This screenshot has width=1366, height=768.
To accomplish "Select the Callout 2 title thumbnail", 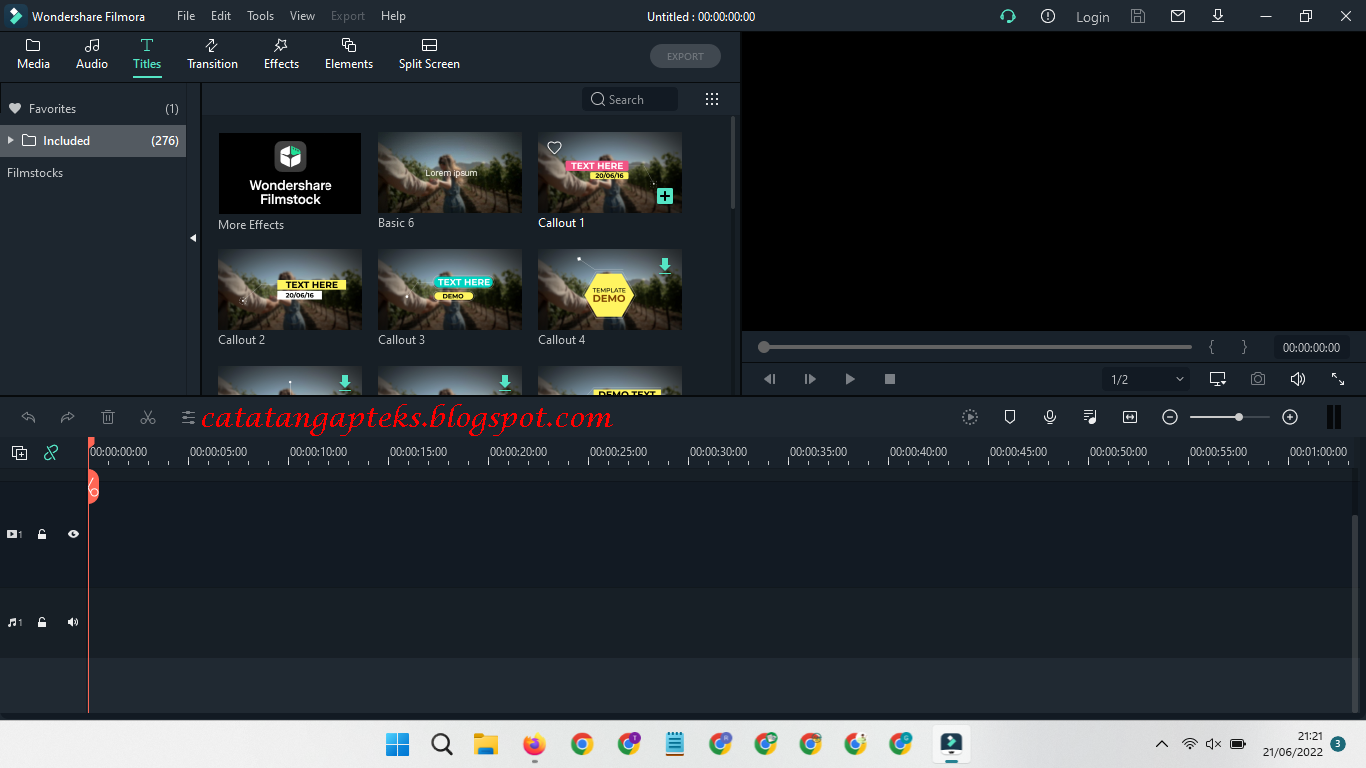I will (x=290, y=290).
